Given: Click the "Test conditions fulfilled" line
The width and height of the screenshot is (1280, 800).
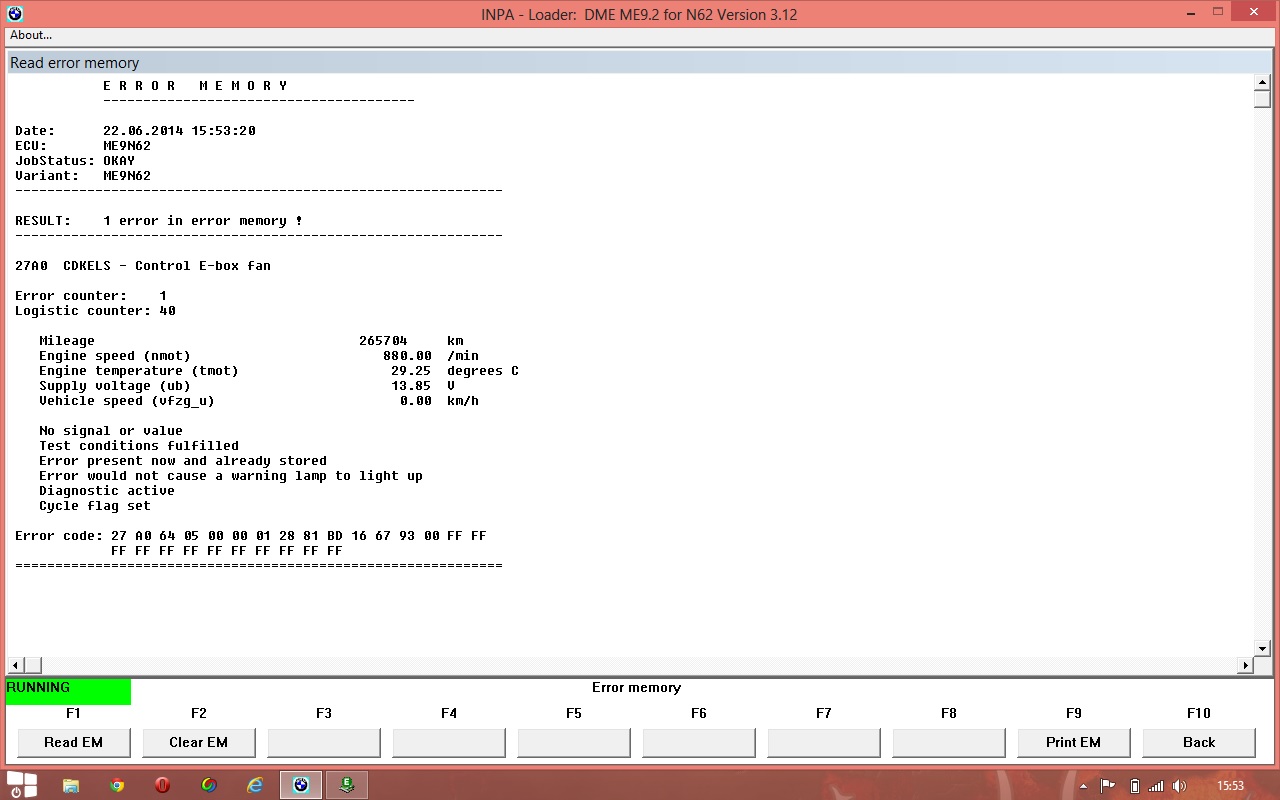Looking at the screenshot, I should pyautogui.click(x=139, y=446).
